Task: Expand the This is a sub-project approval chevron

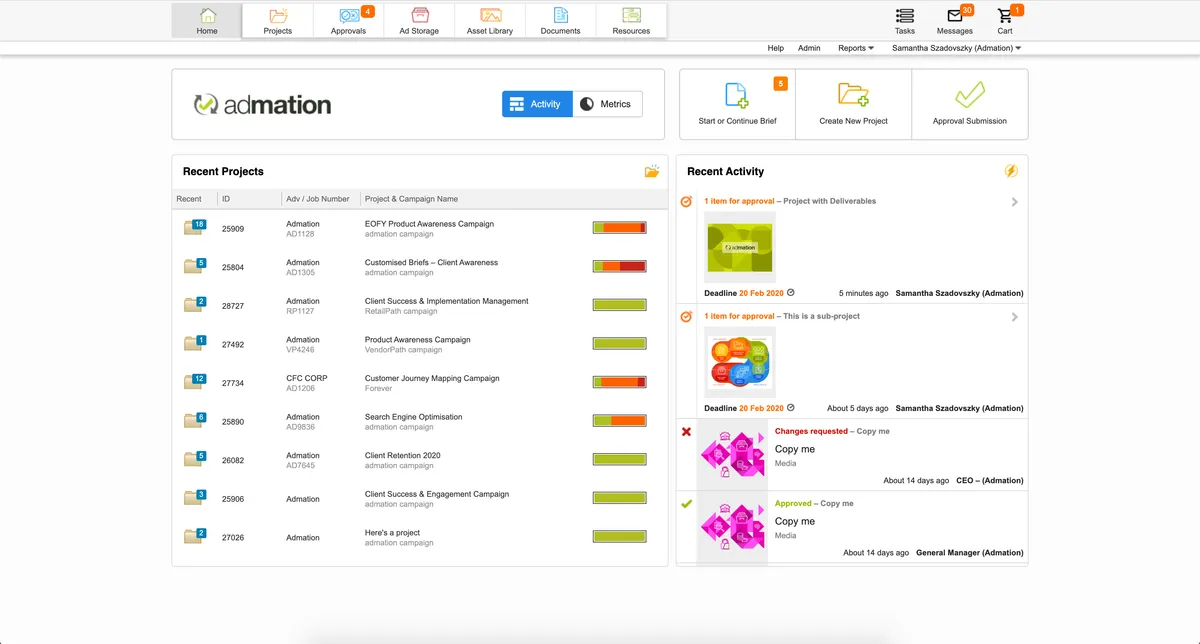Action: pos(1015,317)
